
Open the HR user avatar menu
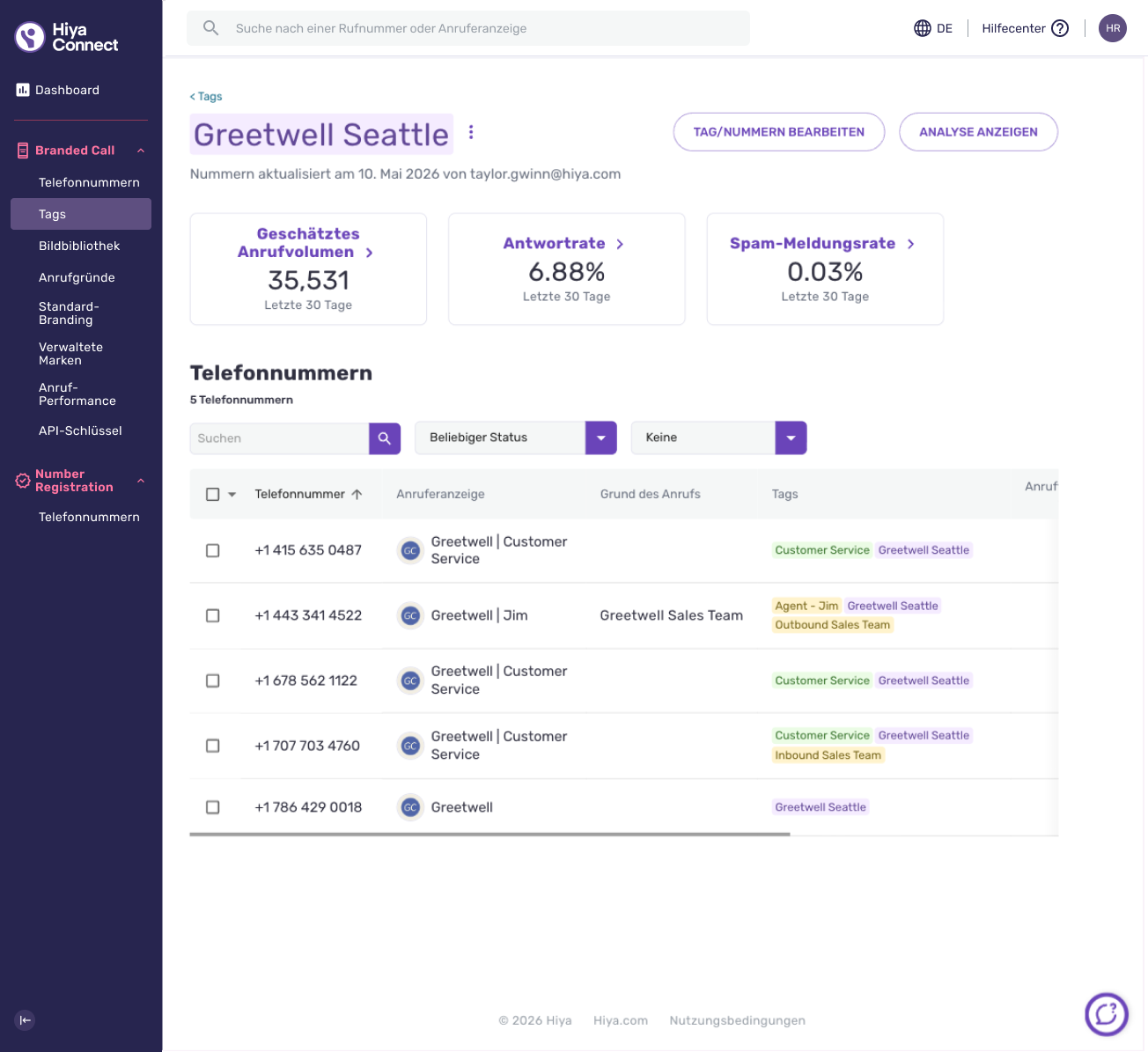(1113, 28)
